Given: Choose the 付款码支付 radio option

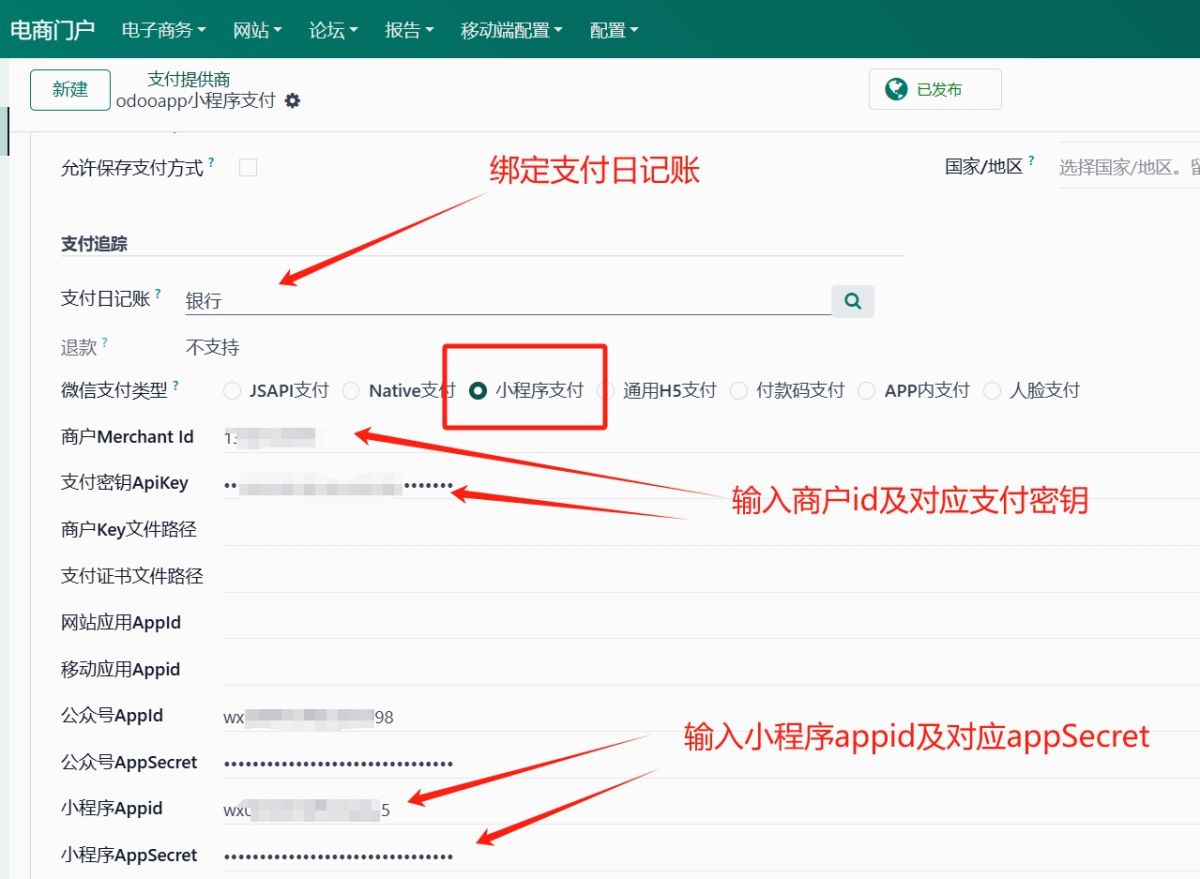Looking at the screenshot, I should (x=739, y=391).
